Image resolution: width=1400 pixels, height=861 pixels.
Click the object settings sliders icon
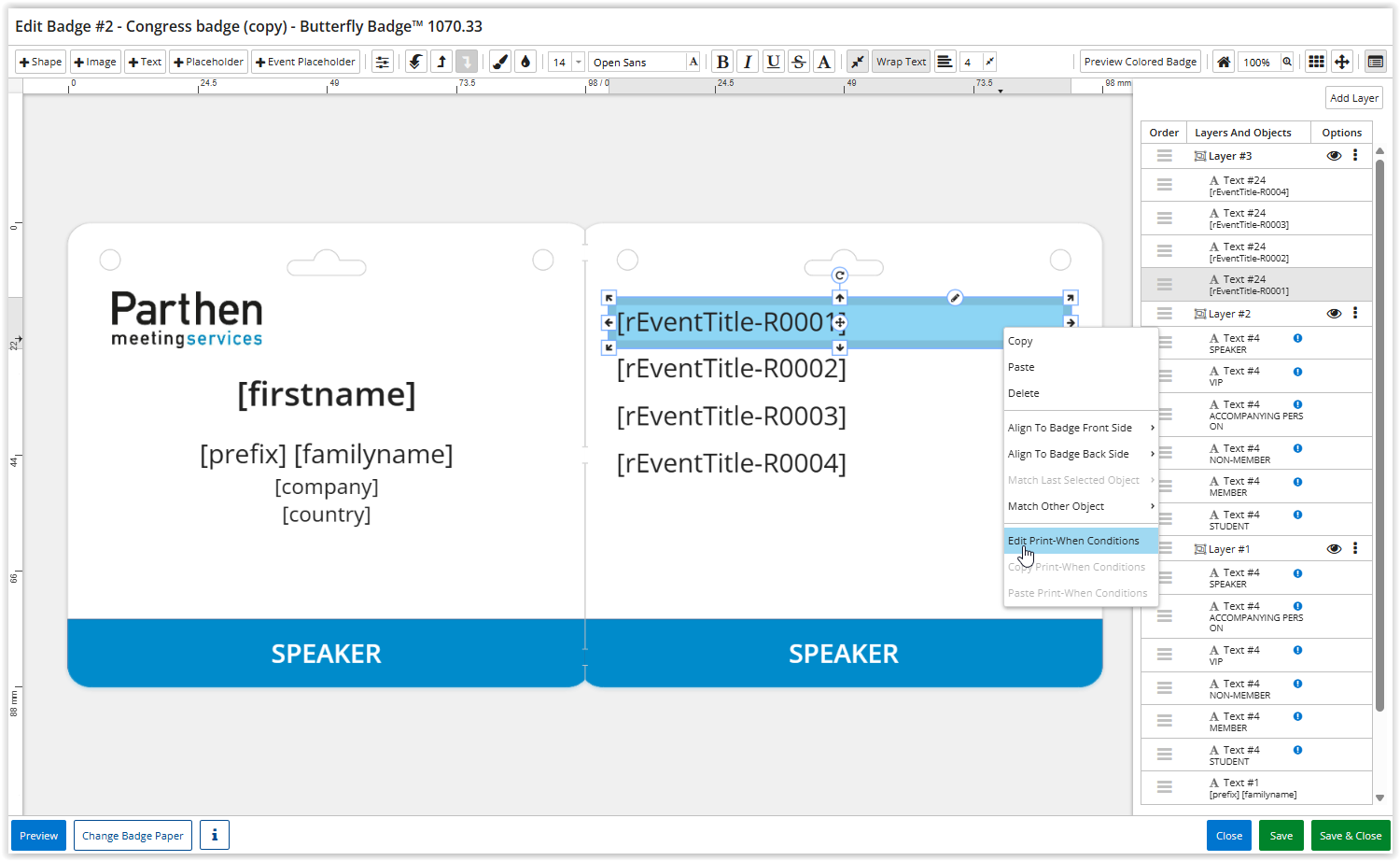coord(383,62)
